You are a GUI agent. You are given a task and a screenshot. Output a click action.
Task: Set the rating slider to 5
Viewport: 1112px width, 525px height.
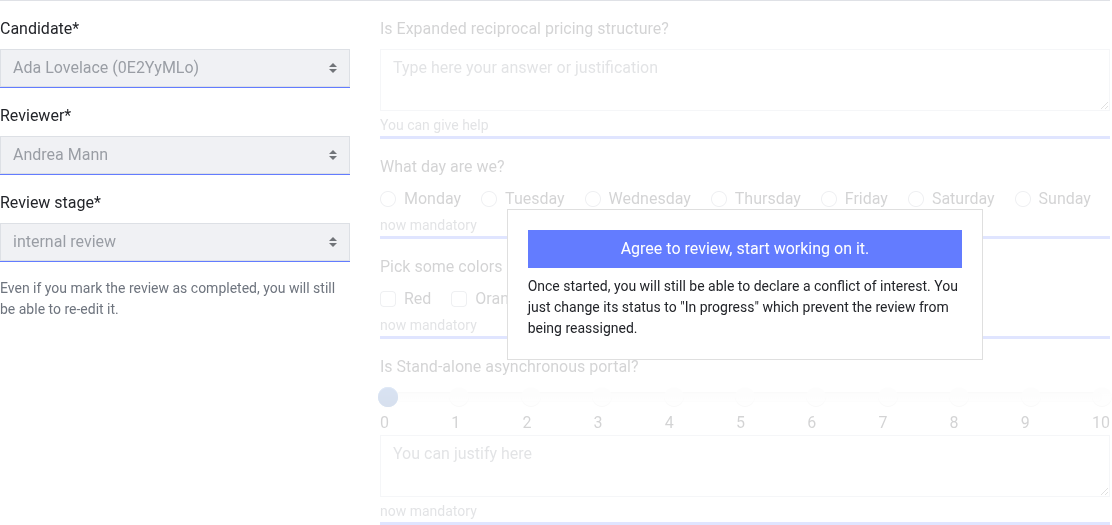pyautogui.click(x=741, y=397)
